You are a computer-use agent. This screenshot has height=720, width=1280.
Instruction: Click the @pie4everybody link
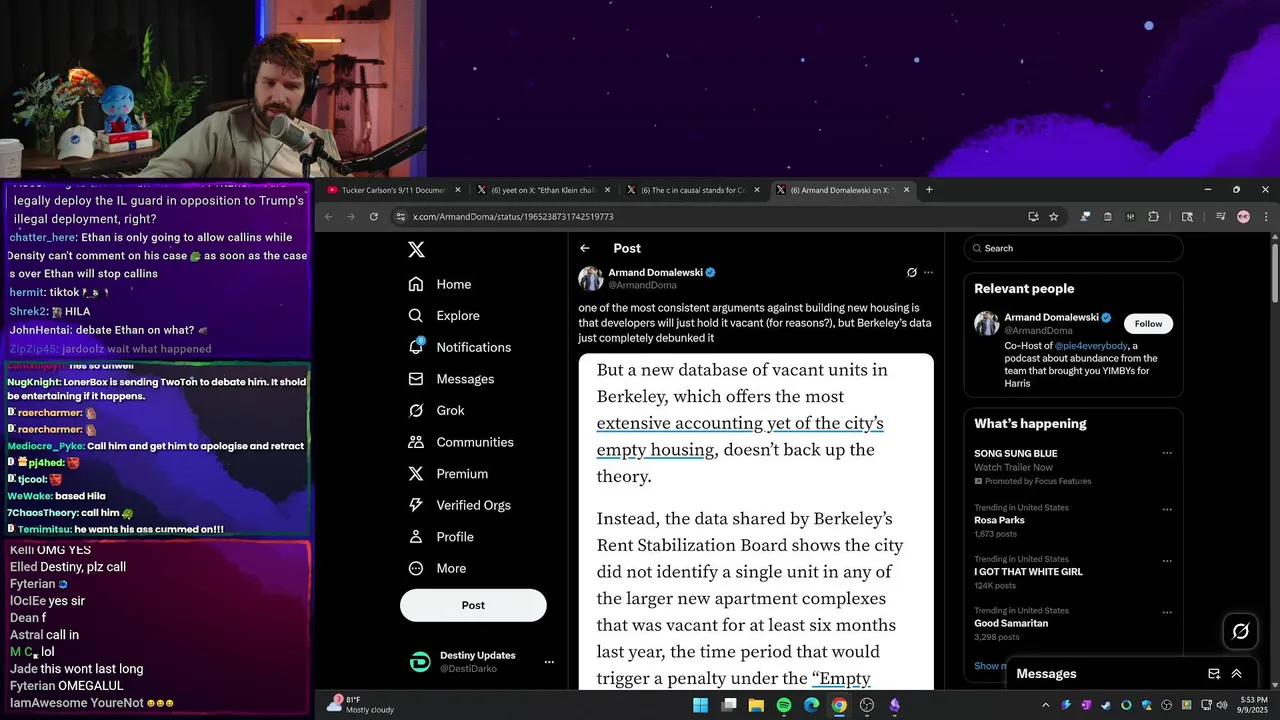(1092, 346)
